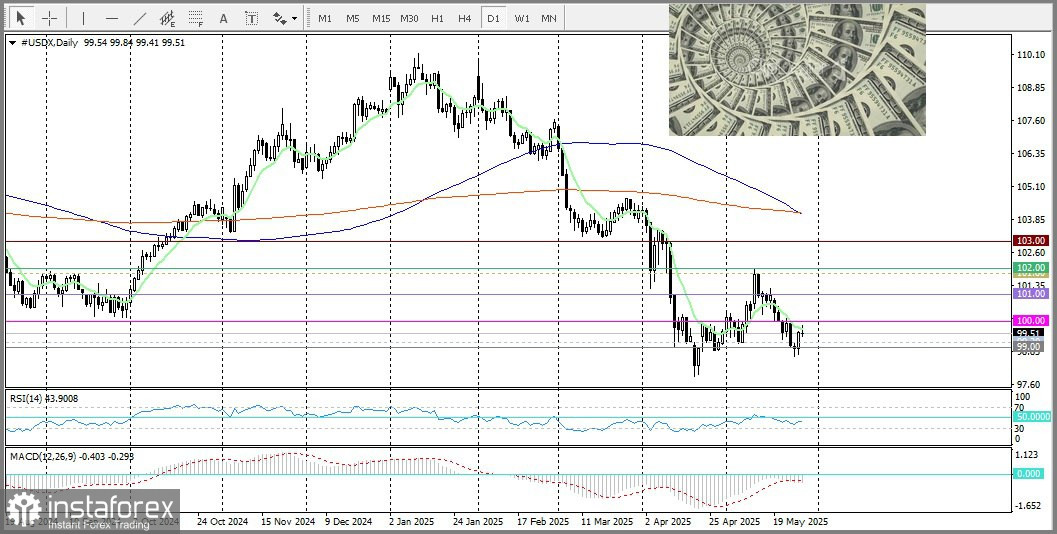Click the 9 Dec 2024 date label
This screenshot has height=534, width=1057.
(348, 522)
